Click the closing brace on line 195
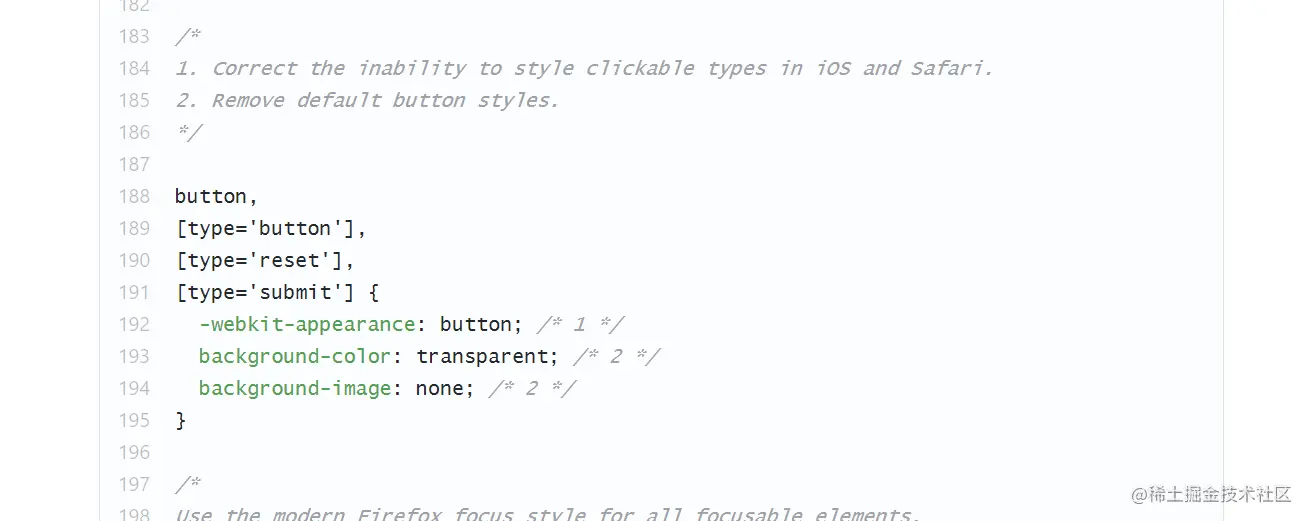This screenshot has height=521, width=1308. (x=181, y=420)
